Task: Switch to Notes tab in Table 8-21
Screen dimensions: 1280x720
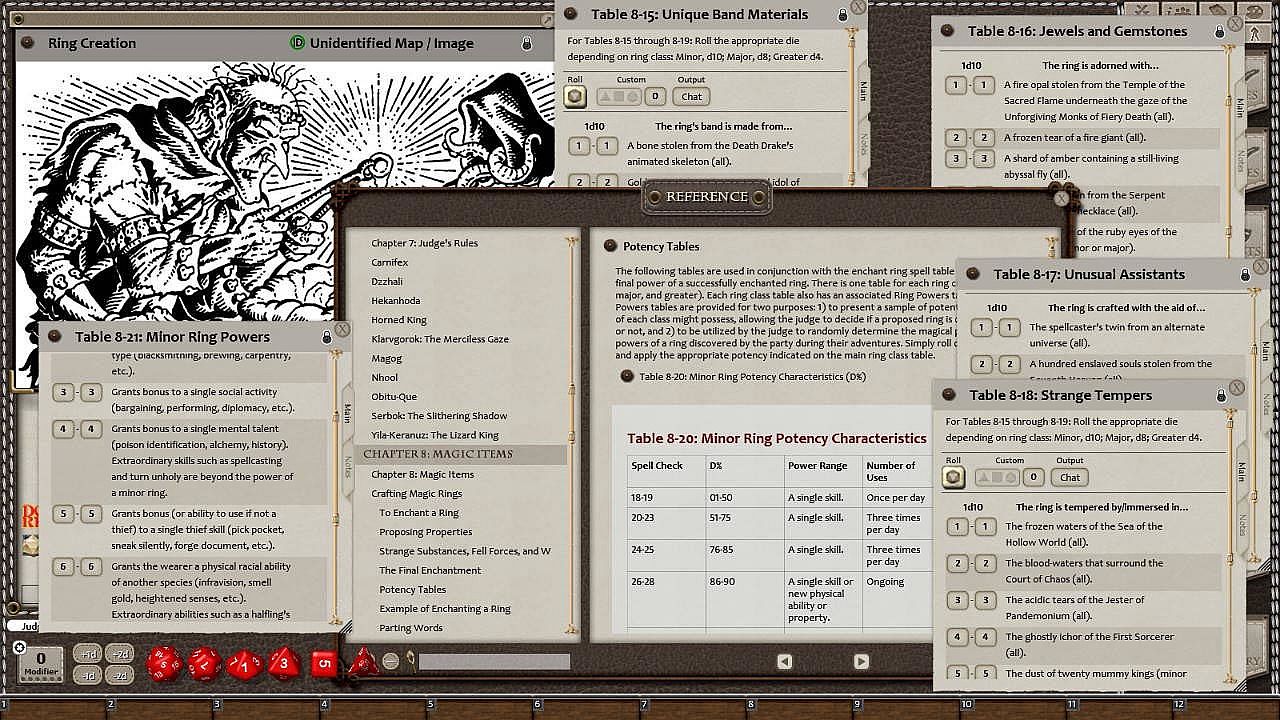Action: pos(348,466)
